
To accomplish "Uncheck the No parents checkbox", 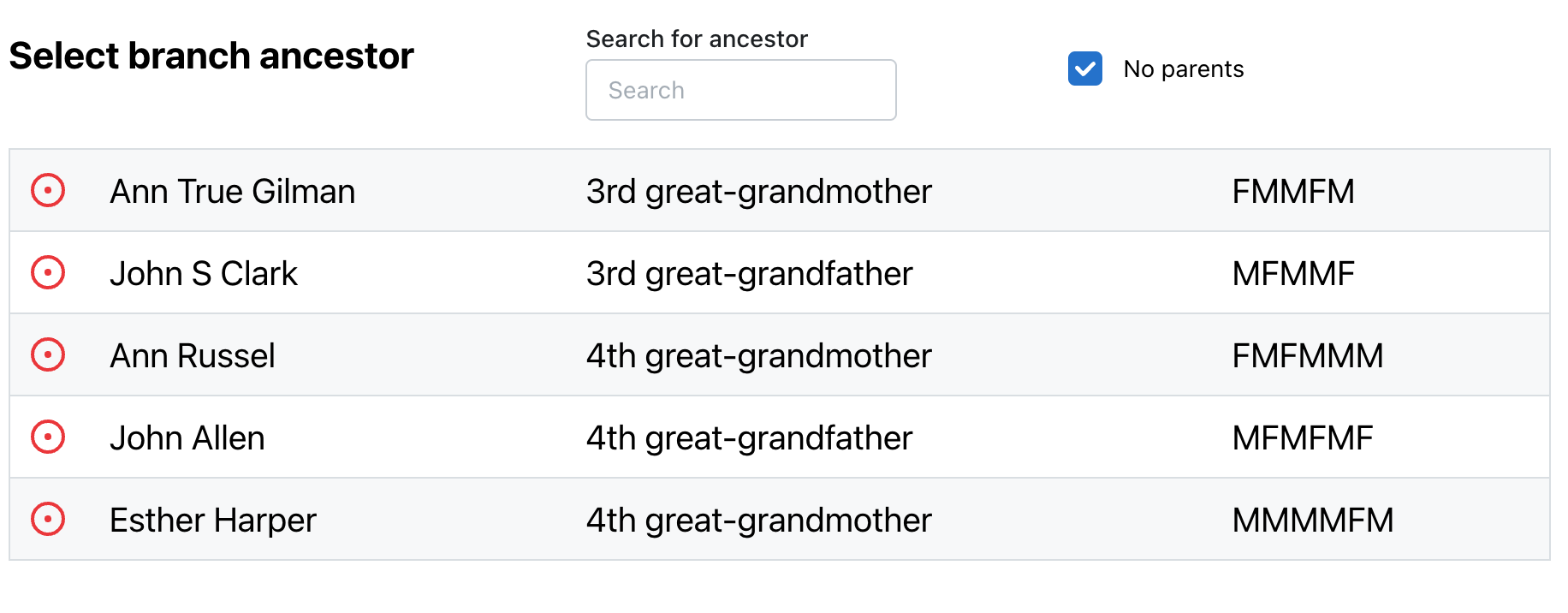I will click(x=1084, y=69).
